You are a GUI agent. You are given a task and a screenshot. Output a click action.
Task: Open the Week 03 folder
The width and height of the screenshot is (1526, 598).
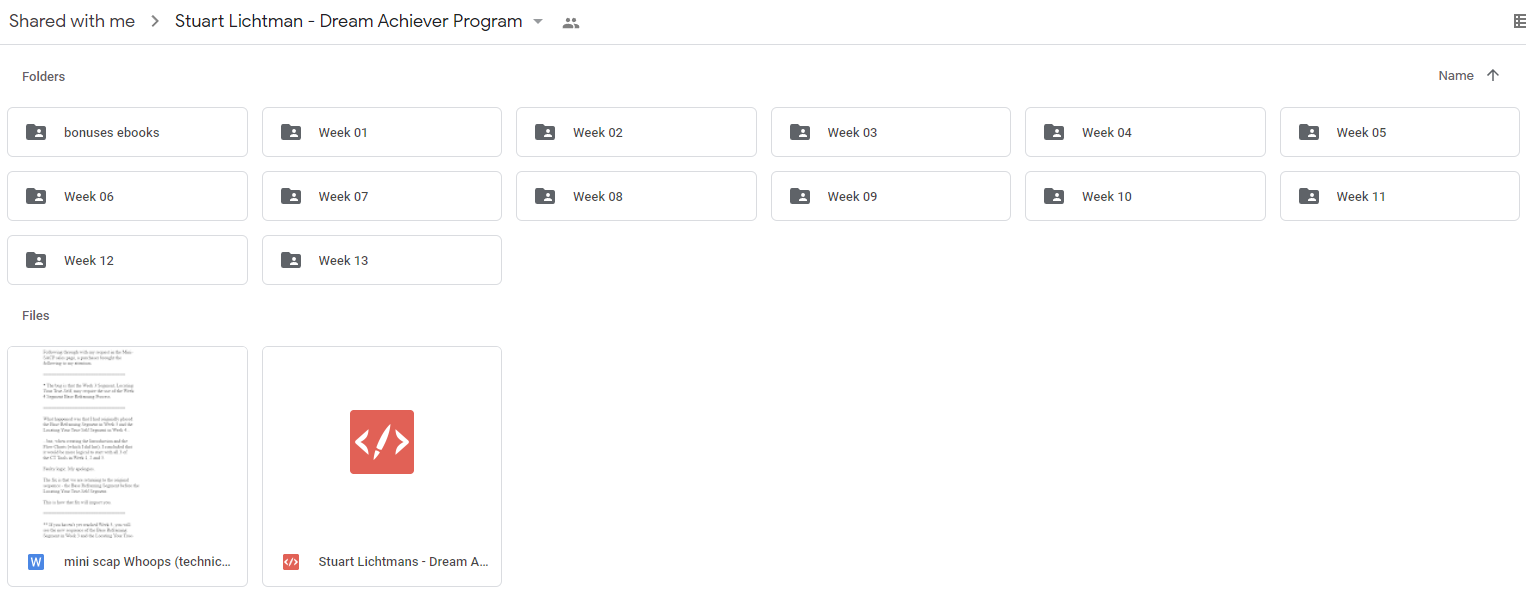[x=891, y=132]
